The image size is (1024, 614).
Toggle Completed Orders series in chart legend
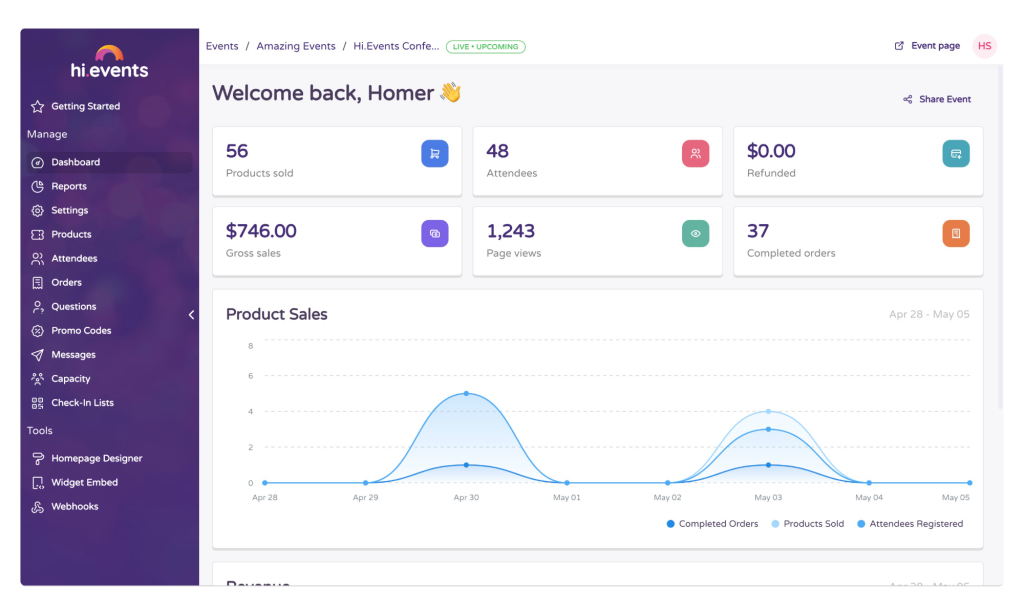click(712, 524)
